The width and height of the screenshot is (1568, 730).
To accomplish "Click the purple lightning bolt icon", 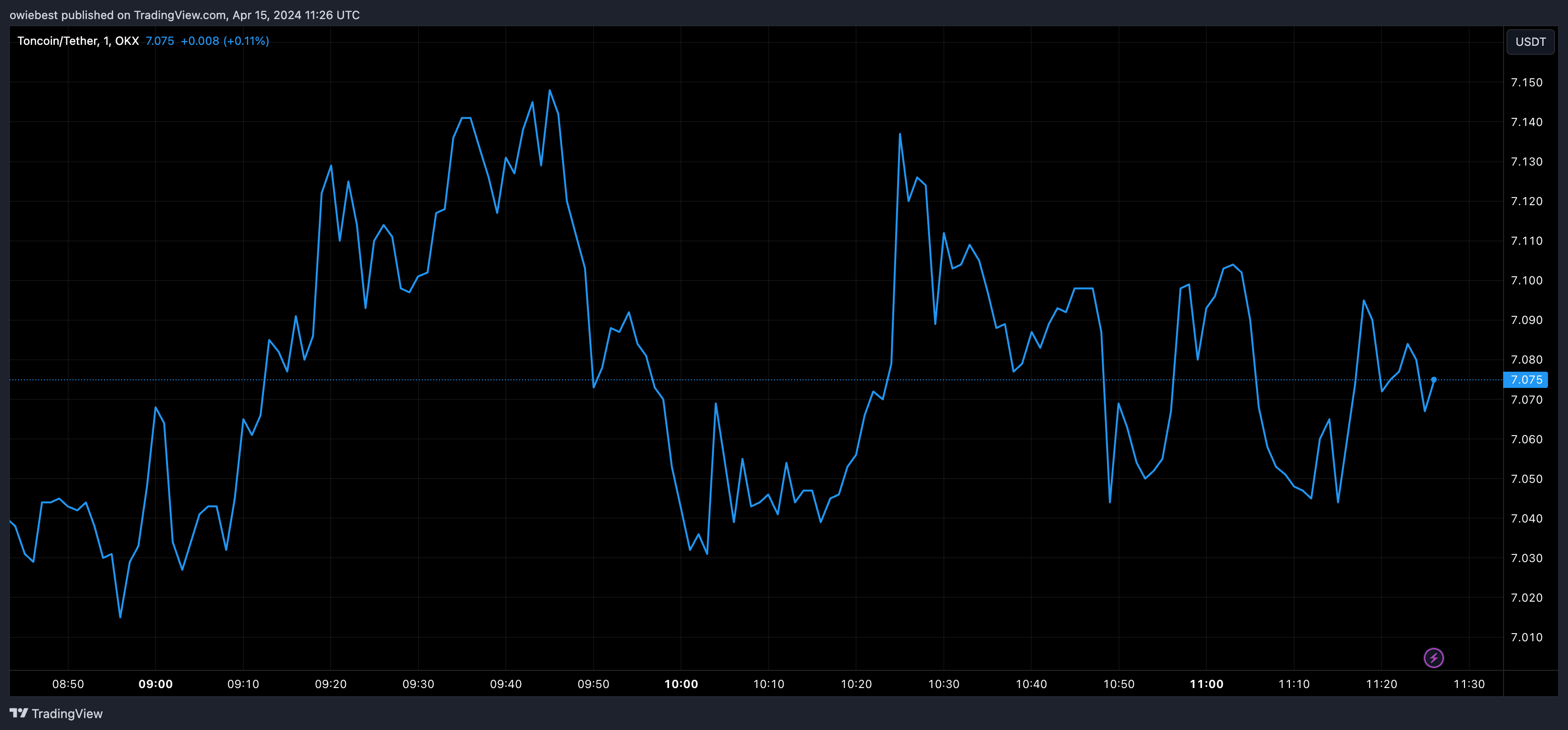I will 1433,657.
